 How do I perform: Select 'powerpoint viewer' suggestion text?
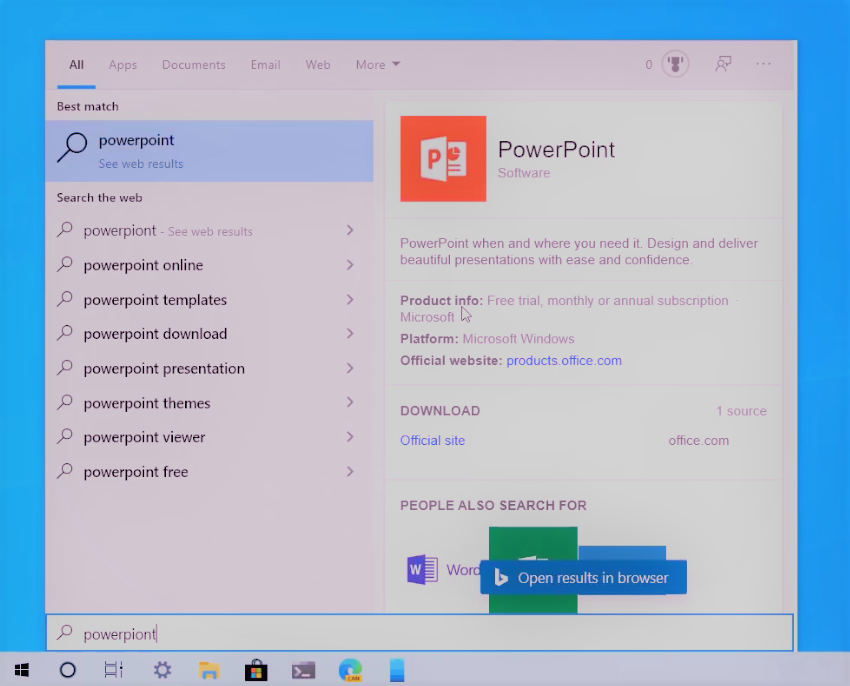[144, 437]
